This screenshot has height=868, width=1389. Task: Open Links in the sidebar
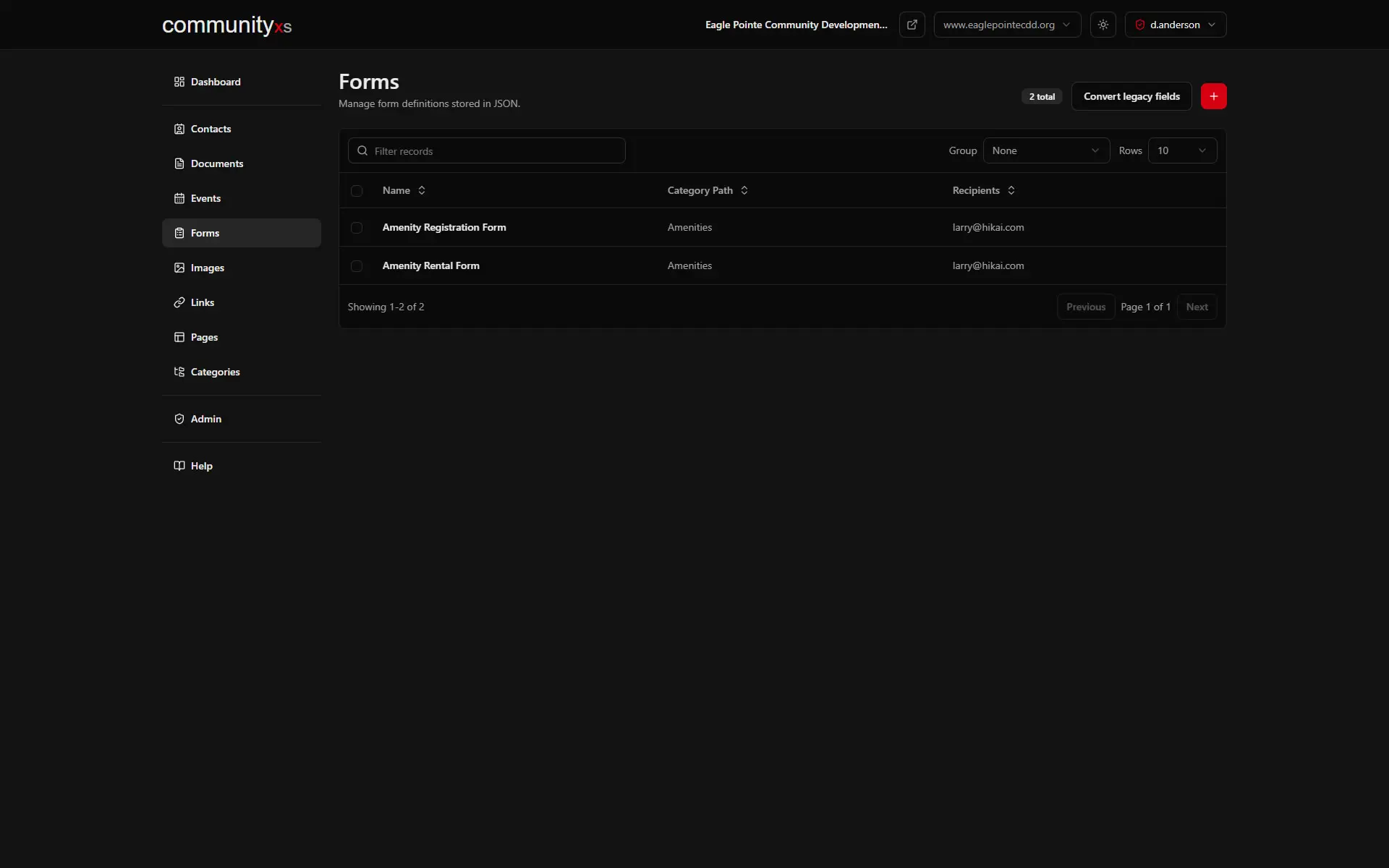242,302
